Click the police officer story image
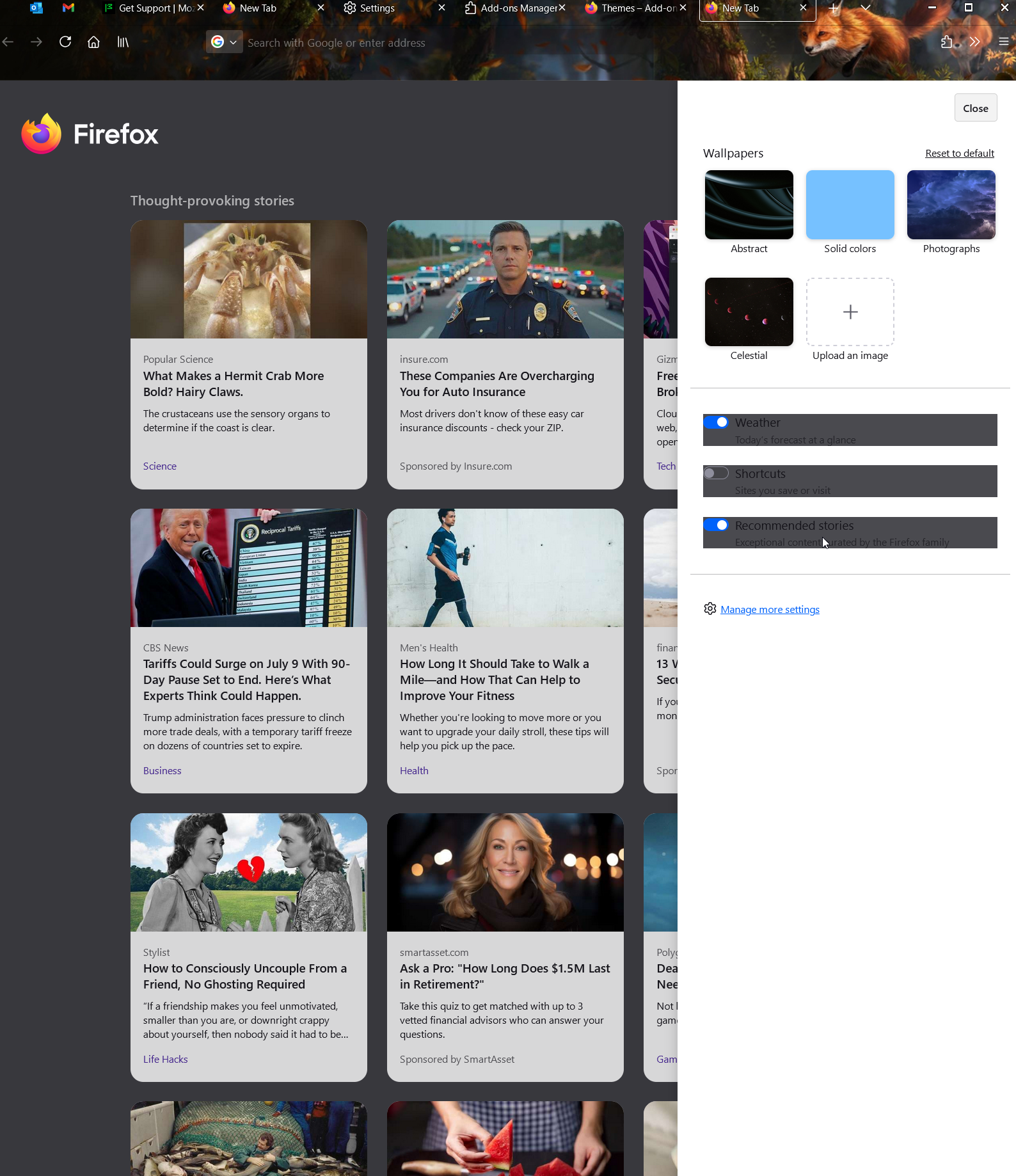The width and height of the screenshot is (1016, 1176). coord(505,280)
